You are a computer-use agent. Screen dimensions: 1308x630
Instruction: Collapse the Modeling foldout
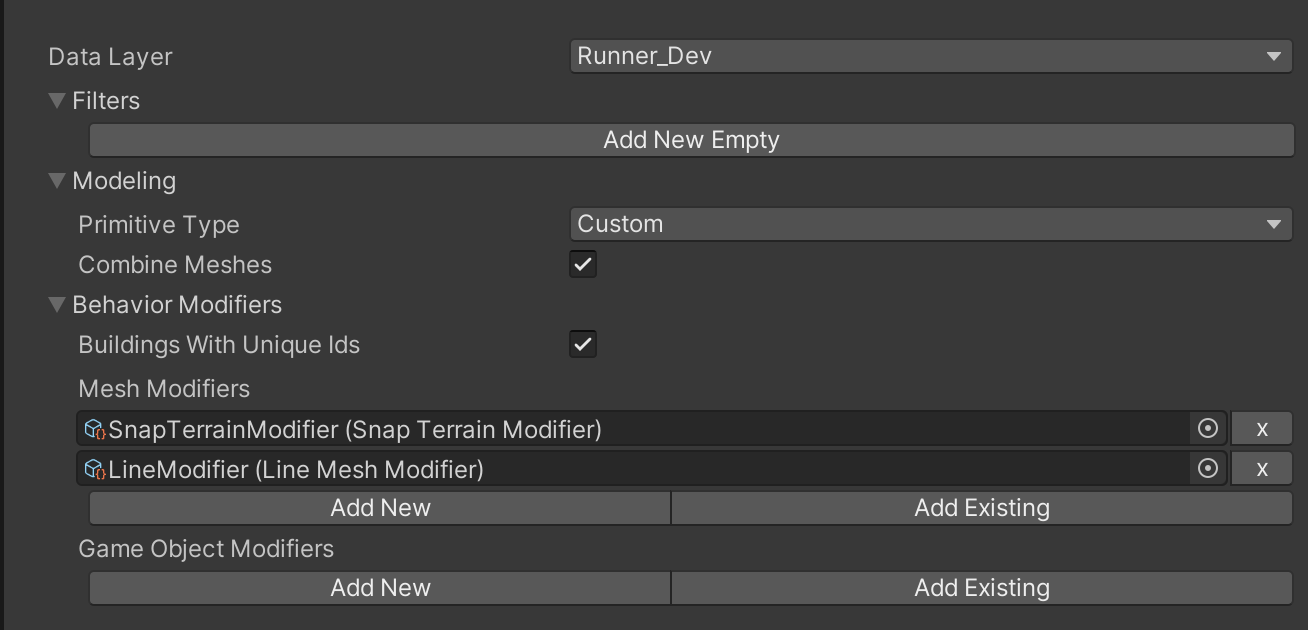tap(57, 181)
